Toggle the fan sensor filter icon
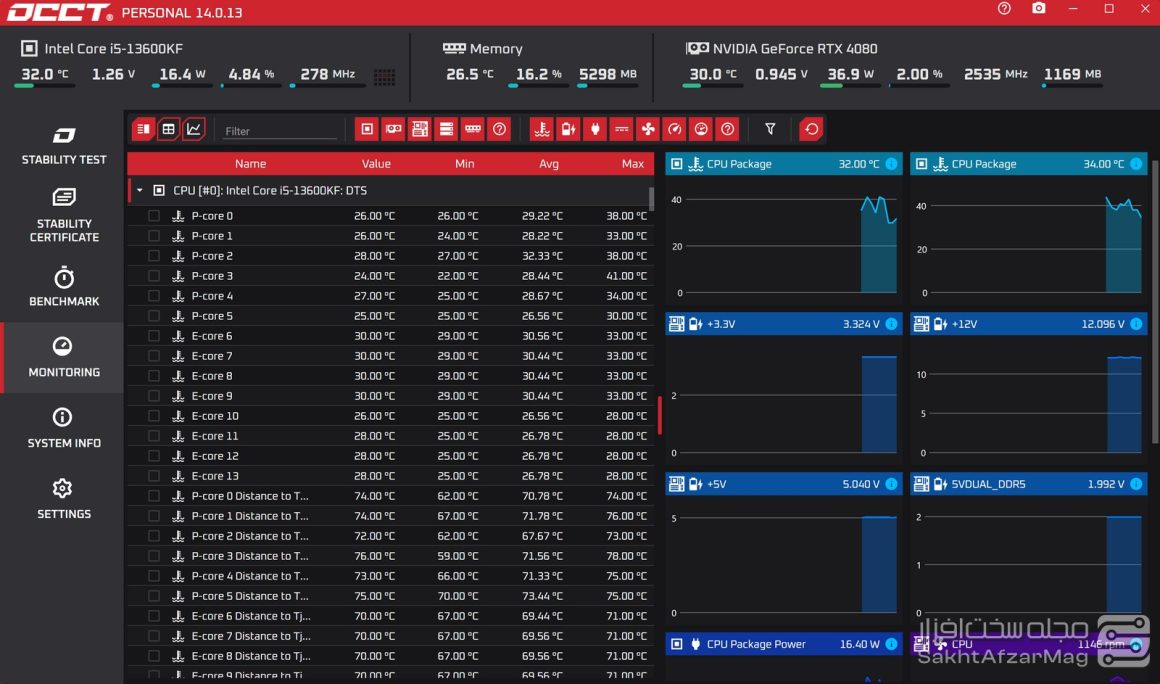The width and height of the screenshot is (1160, 684). tap(648, 129)
